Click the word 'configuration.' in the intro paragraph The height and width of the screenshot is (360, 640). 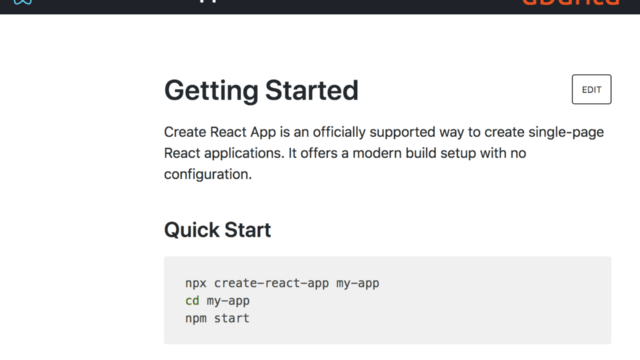pos(208,174)
